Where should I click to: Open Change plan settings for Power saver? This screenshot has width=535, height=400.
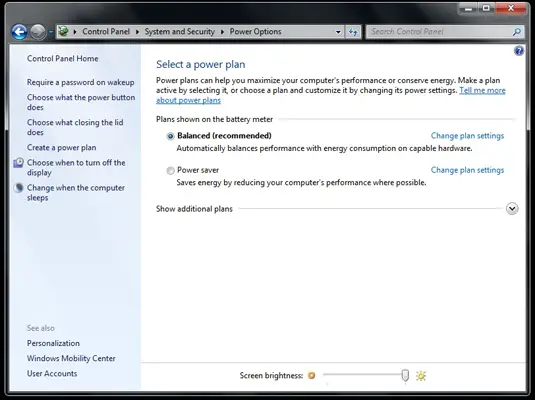click(467, 170)
